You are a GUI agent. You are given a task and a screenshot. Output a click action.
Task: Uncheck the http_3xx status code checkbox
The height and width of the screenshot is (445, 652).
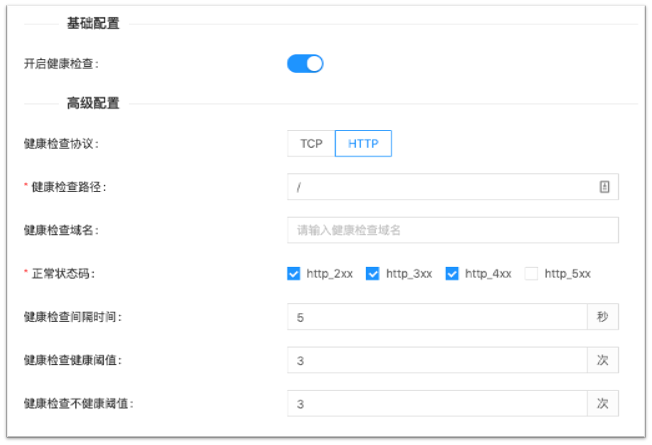tap(373, 273)
